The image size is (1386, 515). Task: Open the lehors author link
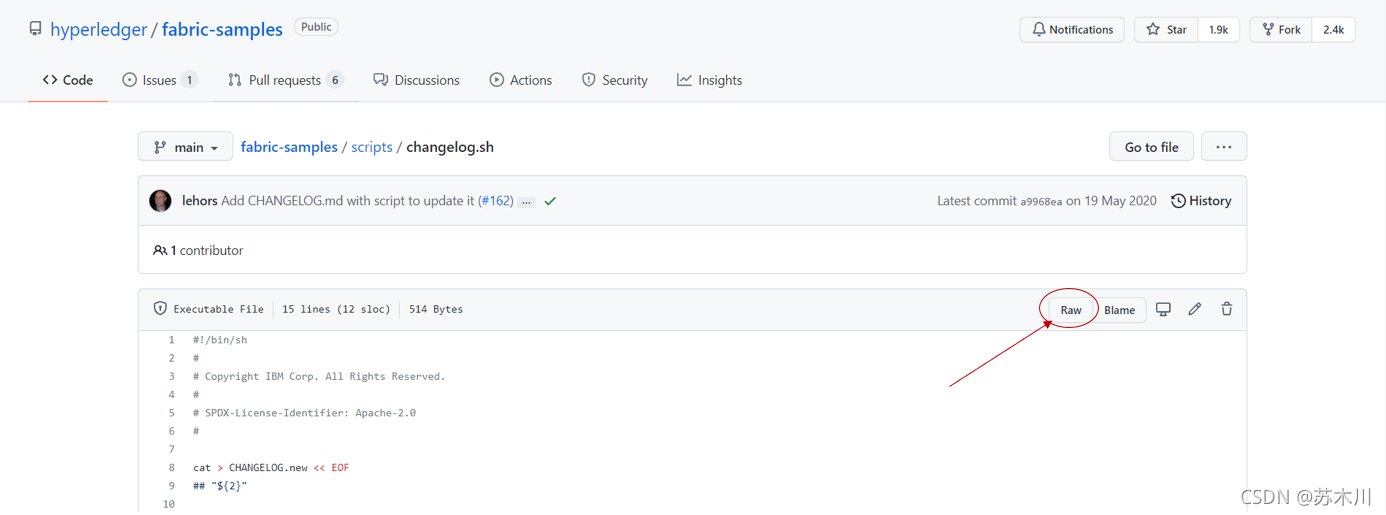coord(199,201)
